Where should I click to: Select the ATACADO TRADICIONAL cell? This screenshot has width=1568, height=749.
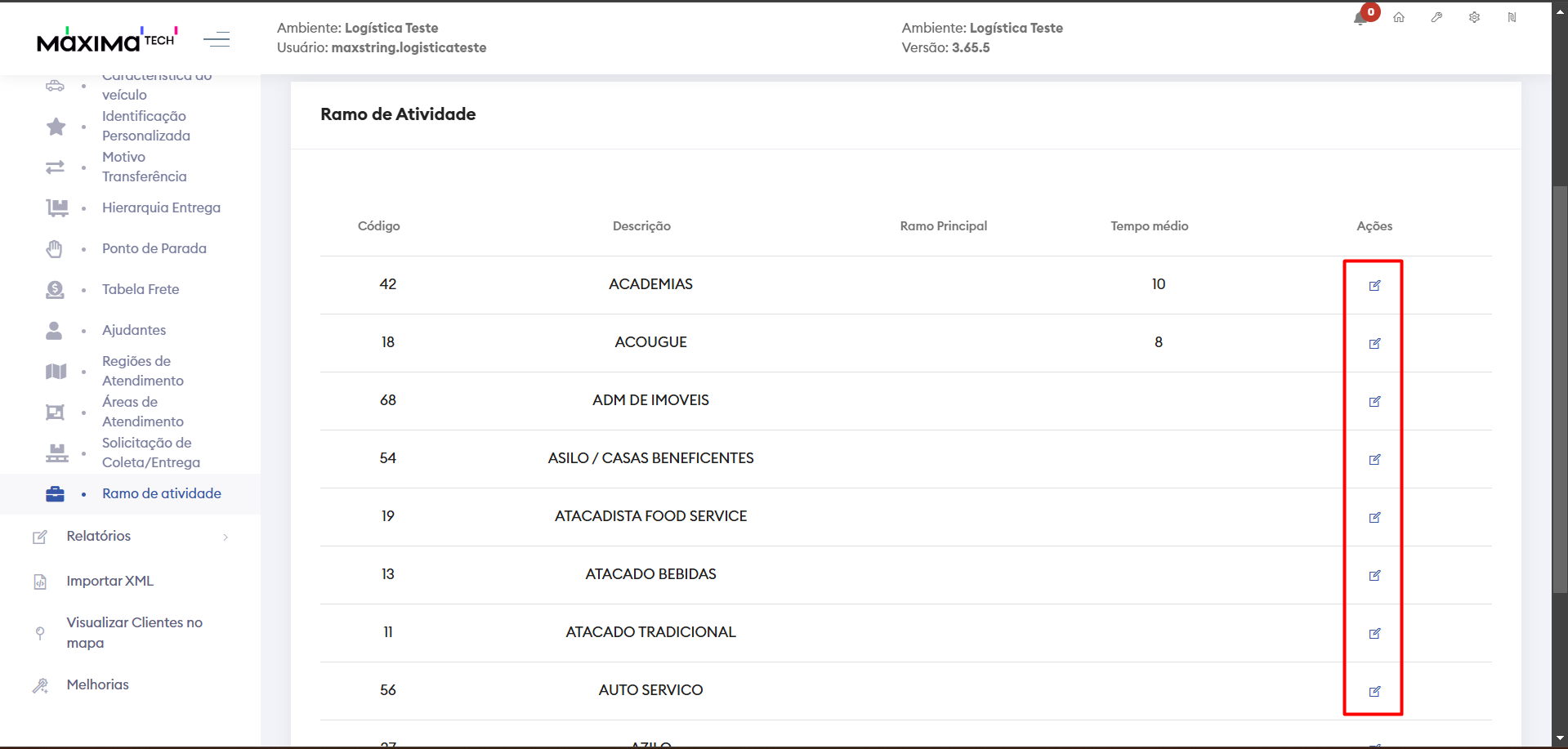(x=651, y=632)
